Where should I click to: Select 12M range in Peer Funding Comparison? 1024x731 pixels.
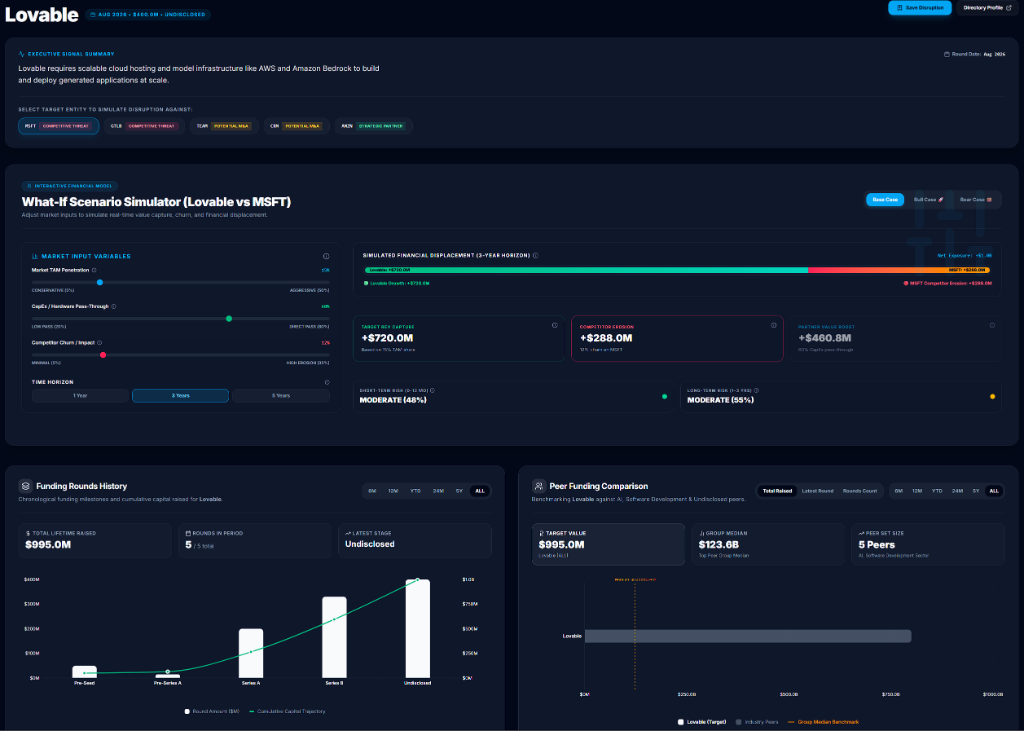917,491
